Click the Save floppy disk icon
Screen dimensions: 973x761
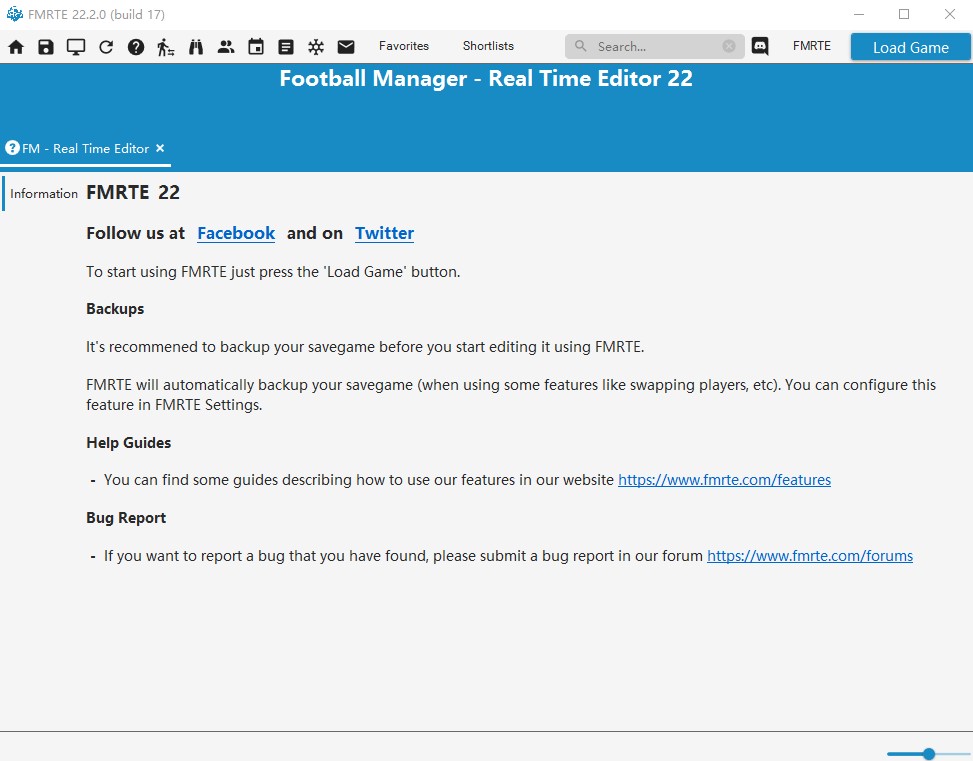coord(46,47)
